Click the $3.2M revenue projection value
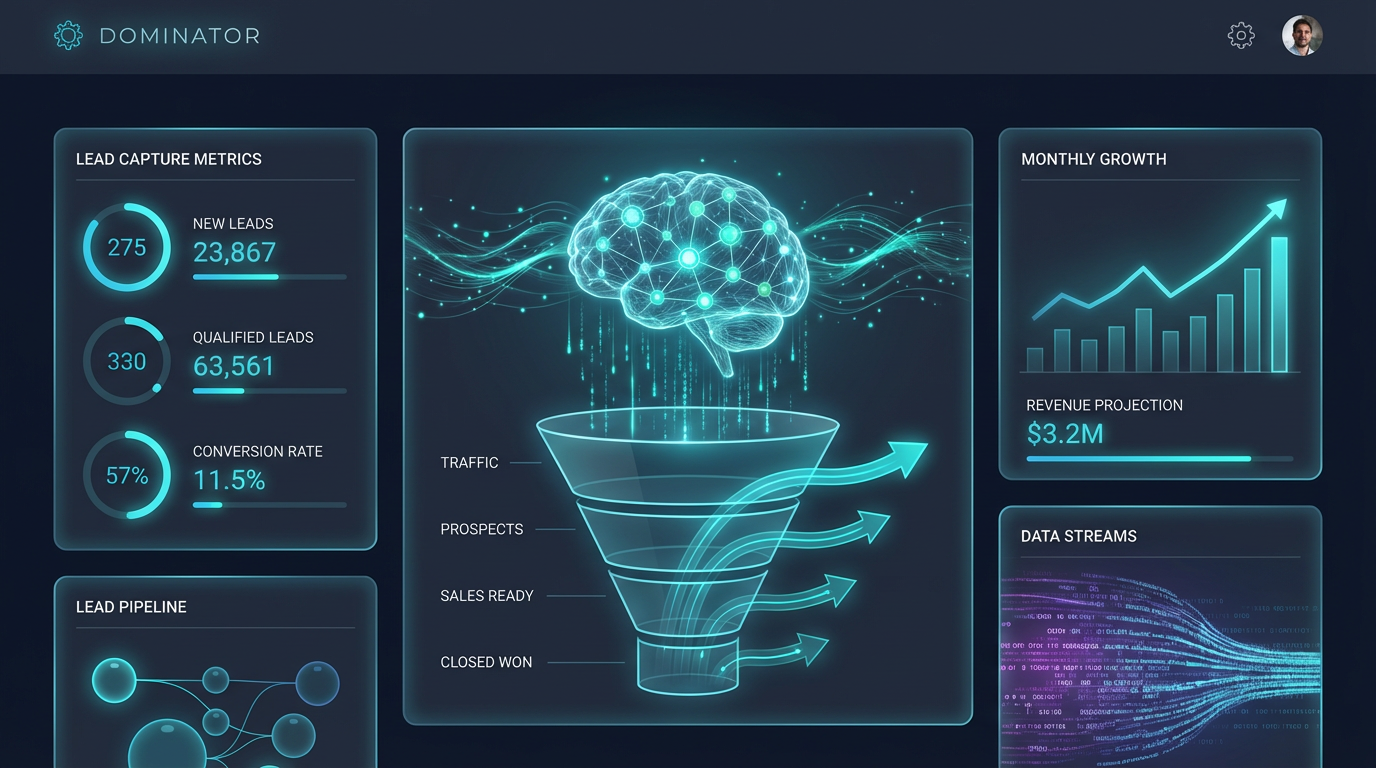1376x768 pixels. [x=1065, y=433]
